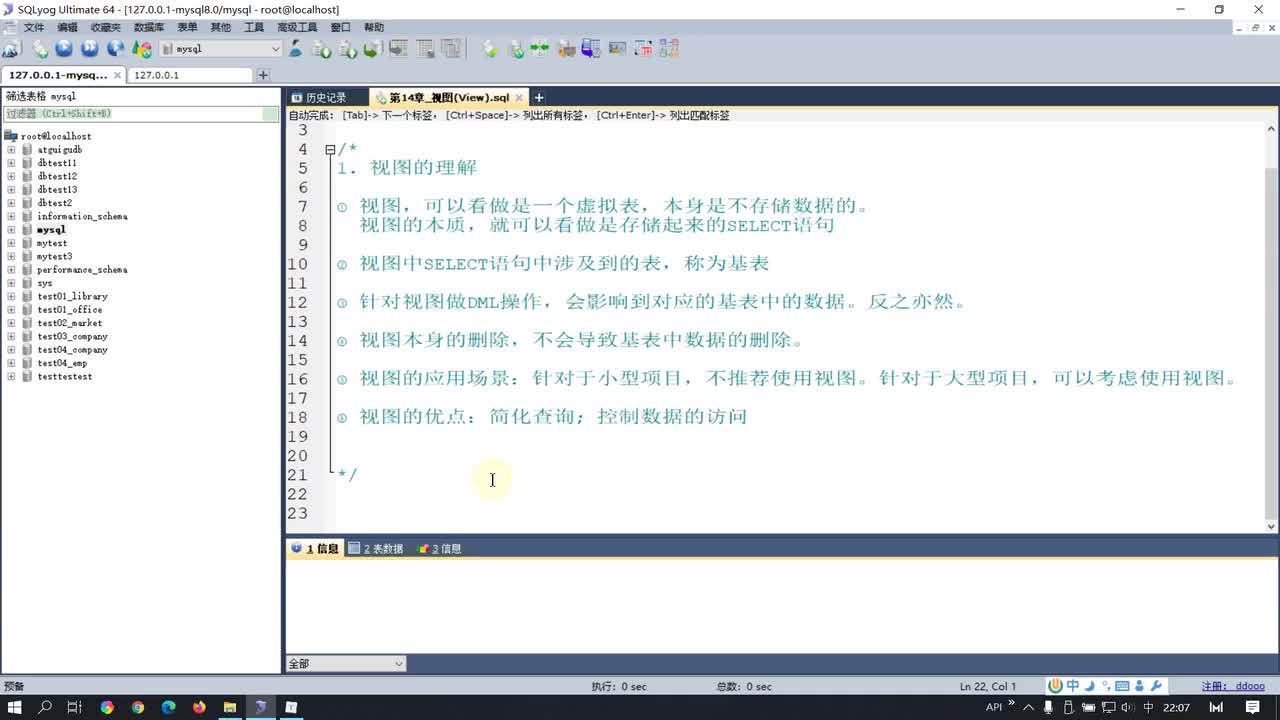Select the dbtest13 database in the tree
Image resolution: width=1280 pixels, height=720 pixels.
pos(57,190)
